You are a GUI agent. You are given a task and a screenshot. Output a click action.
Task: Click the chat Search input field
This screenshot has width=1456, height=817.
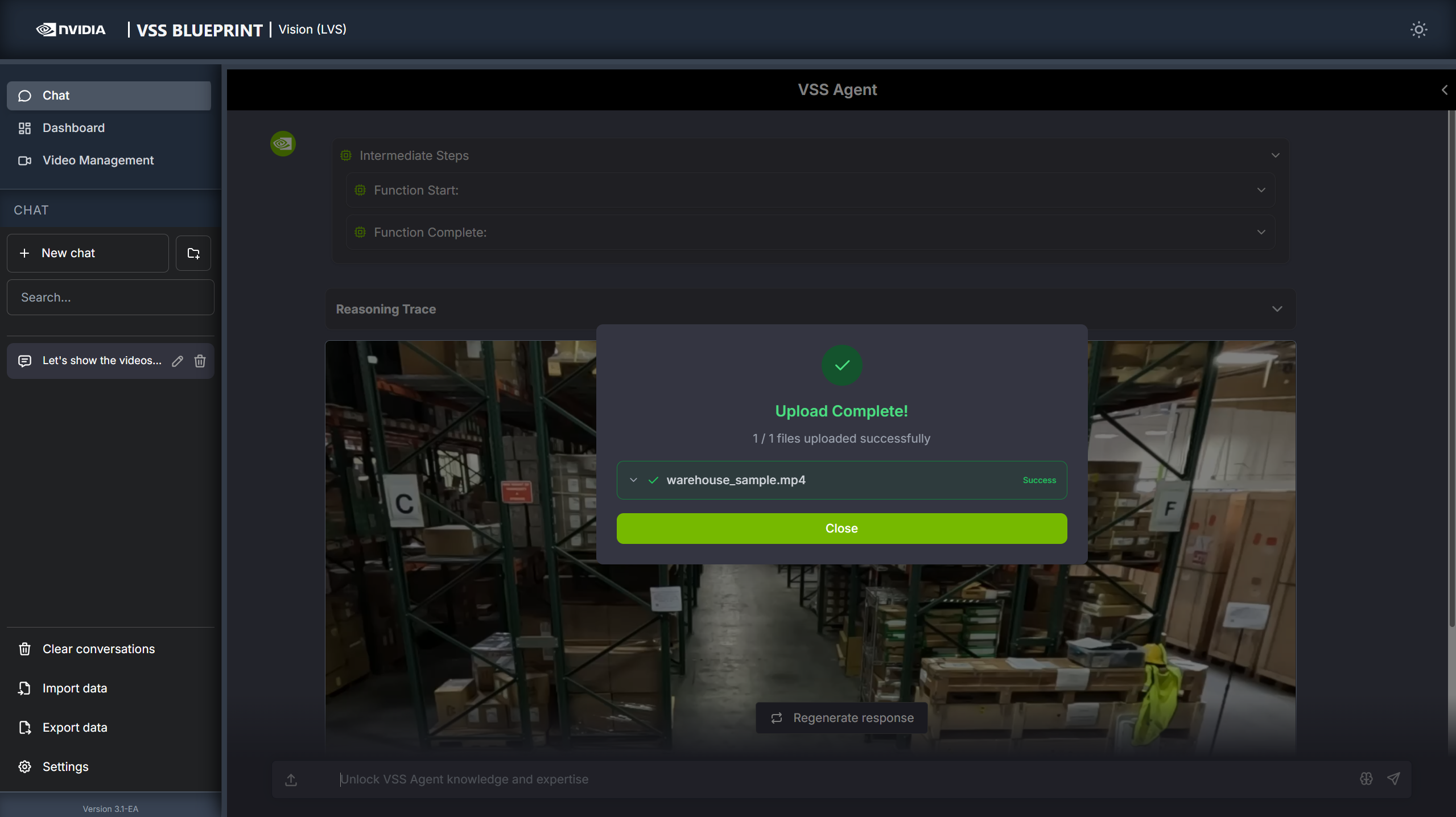point(110,298)
